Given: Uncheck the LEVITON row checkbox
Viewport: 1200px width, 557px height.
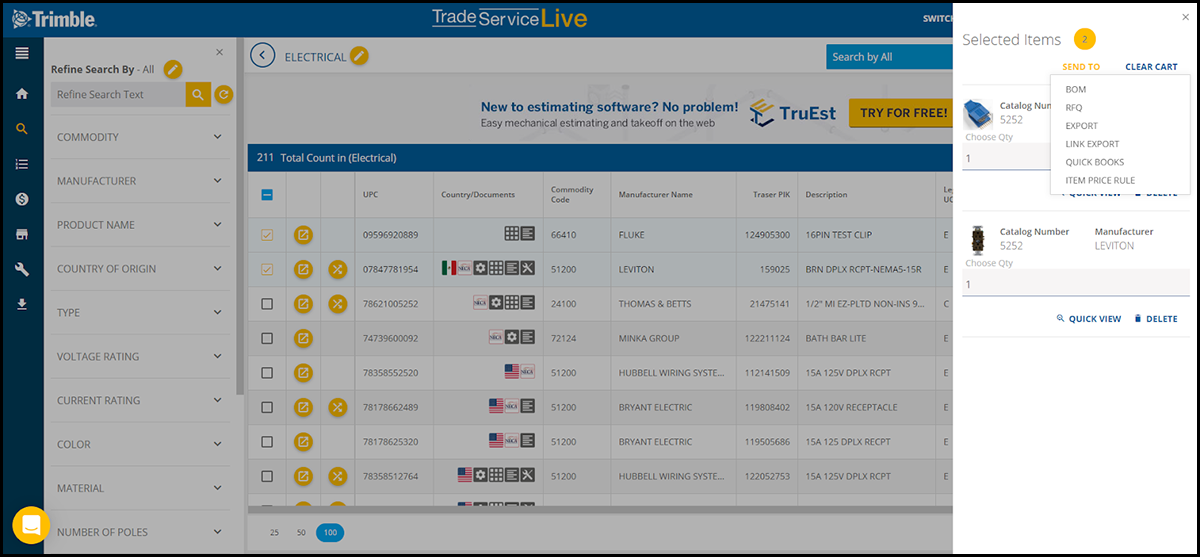Looking at the screenshot, I should tap(267, 269).
